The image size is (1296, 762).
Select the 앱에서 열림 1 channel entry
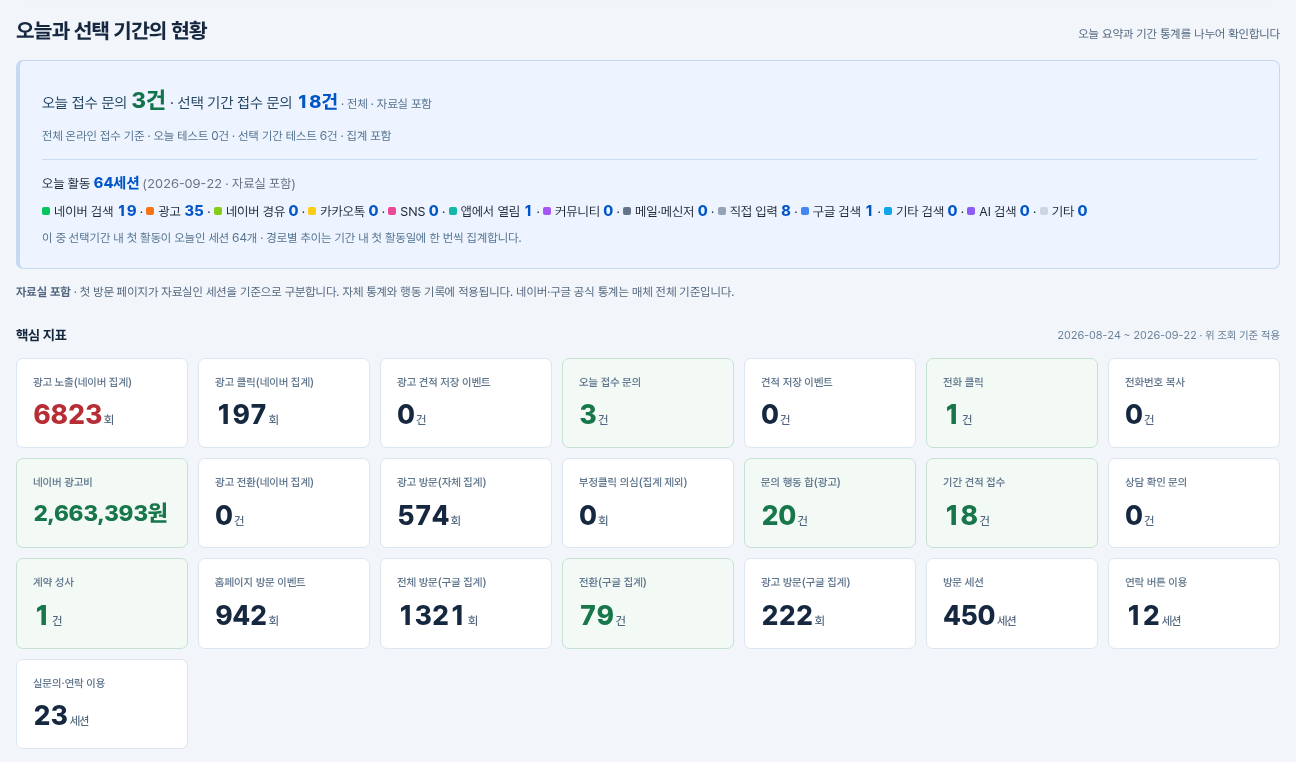[x=491, y=211]
